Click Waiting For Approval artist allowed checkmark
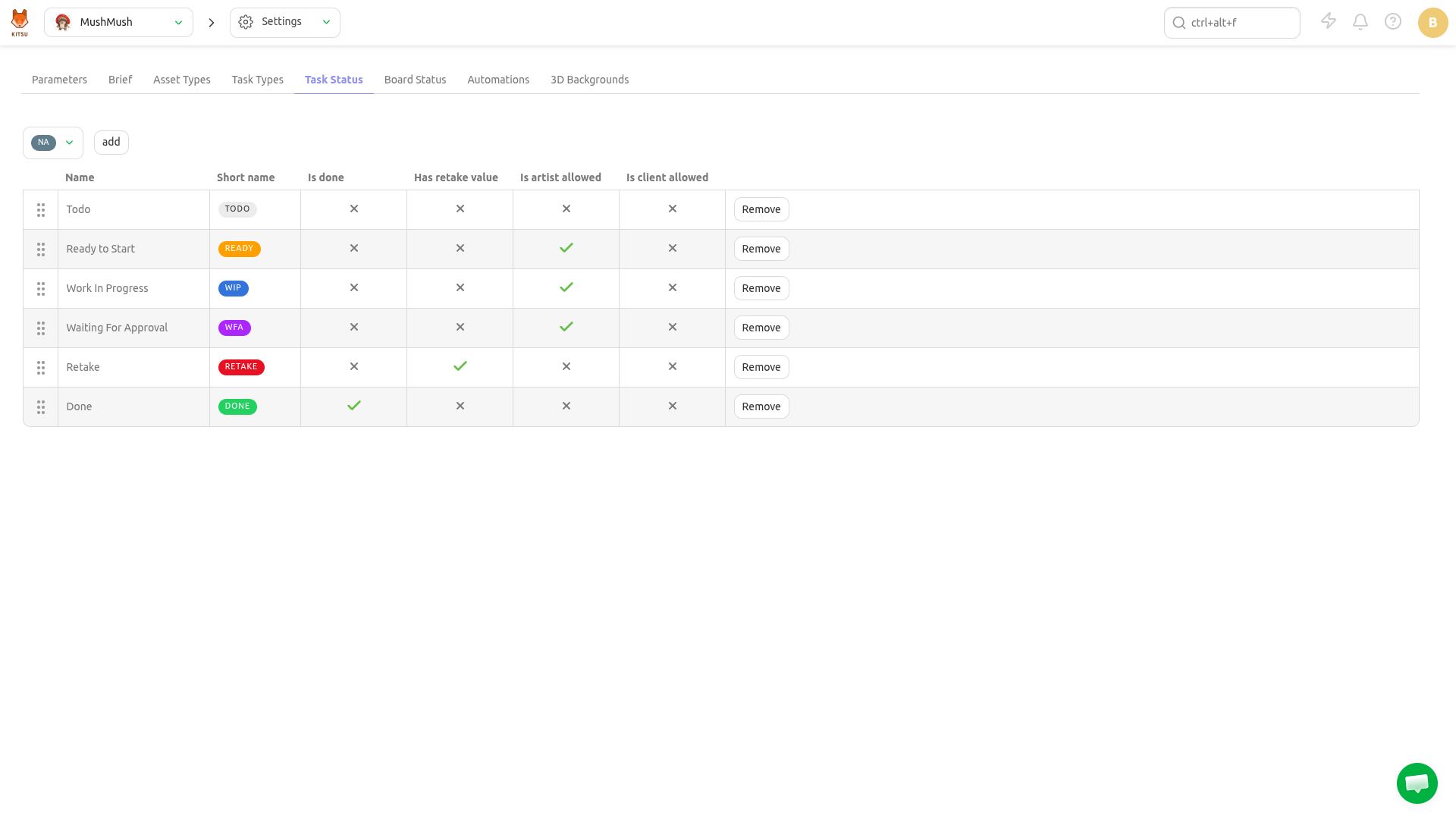This screenshot has height=819, width=1456. click(566, 327)
